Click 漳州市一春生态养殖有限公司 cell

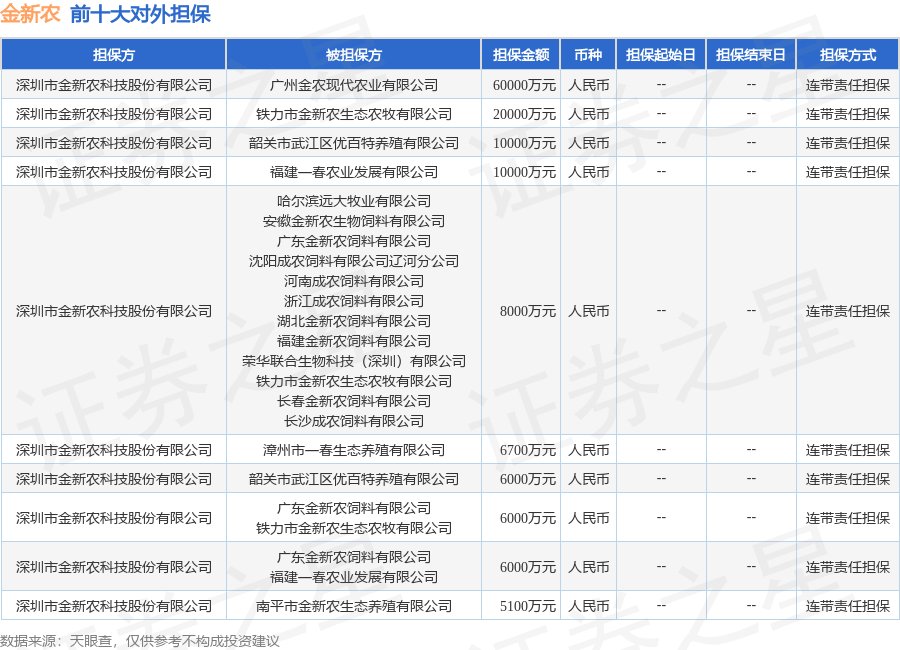click(x=354, y=450)
